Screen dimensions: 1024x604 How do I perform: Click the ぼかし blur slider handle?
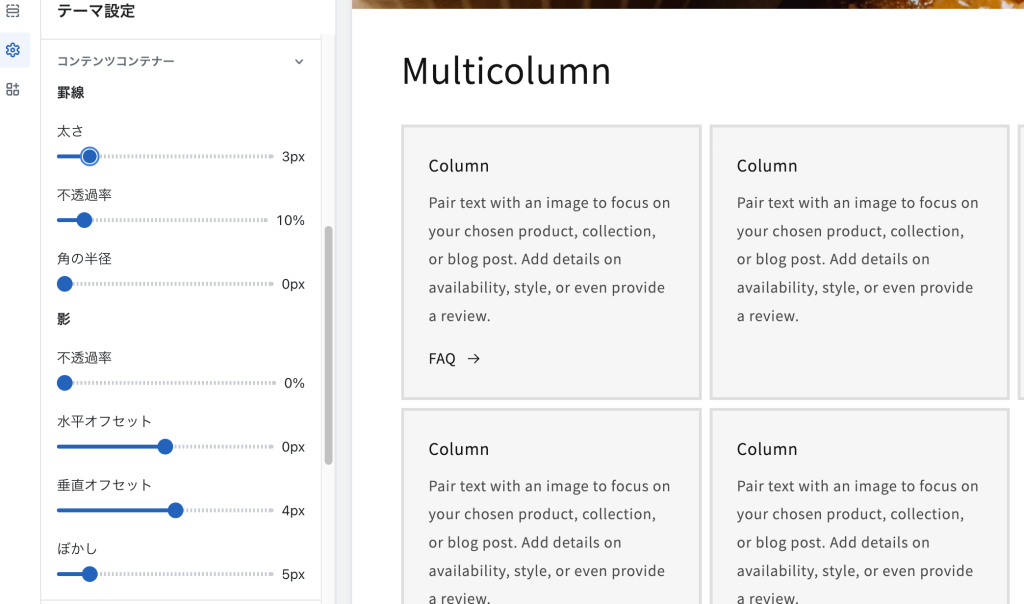click(x=89, y=574)
